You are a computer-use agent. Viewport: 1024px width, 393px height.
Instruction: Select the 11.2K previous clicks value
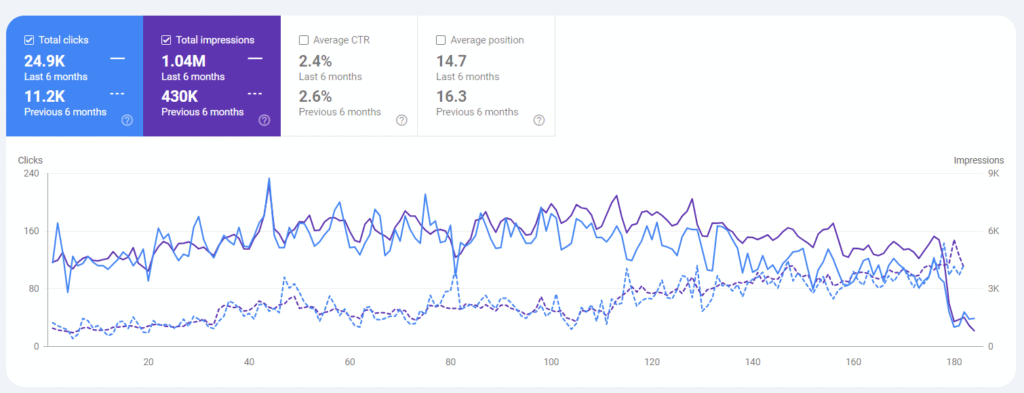[44, 97]
